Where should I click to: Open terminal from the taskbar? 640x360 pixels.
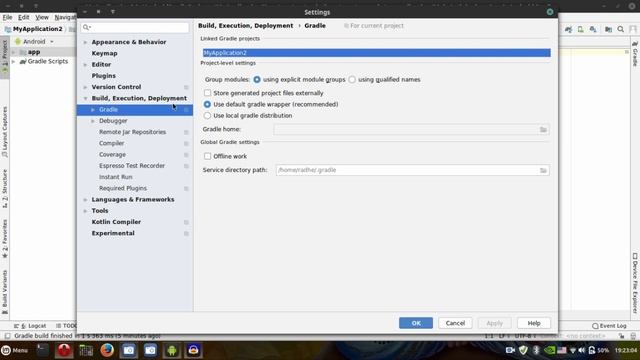[x=42, y=350]
